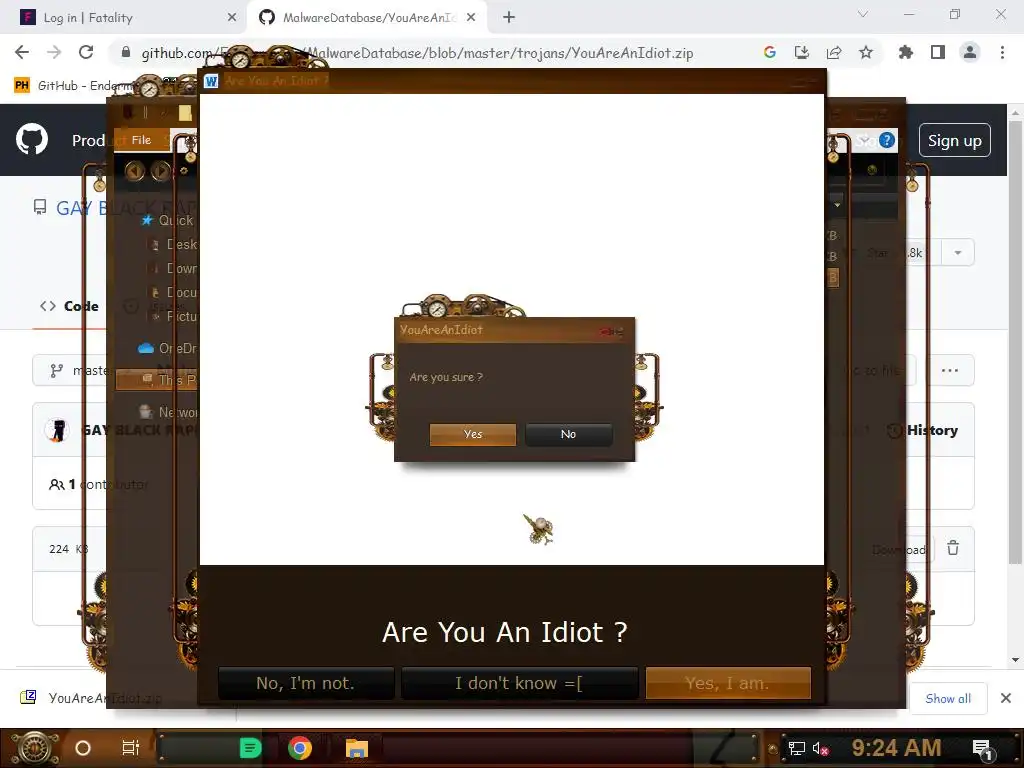Click File Explorer back navigation button
Image resolution: width=1024 pixels, height=768 pixels.
[x=135, y=170]
